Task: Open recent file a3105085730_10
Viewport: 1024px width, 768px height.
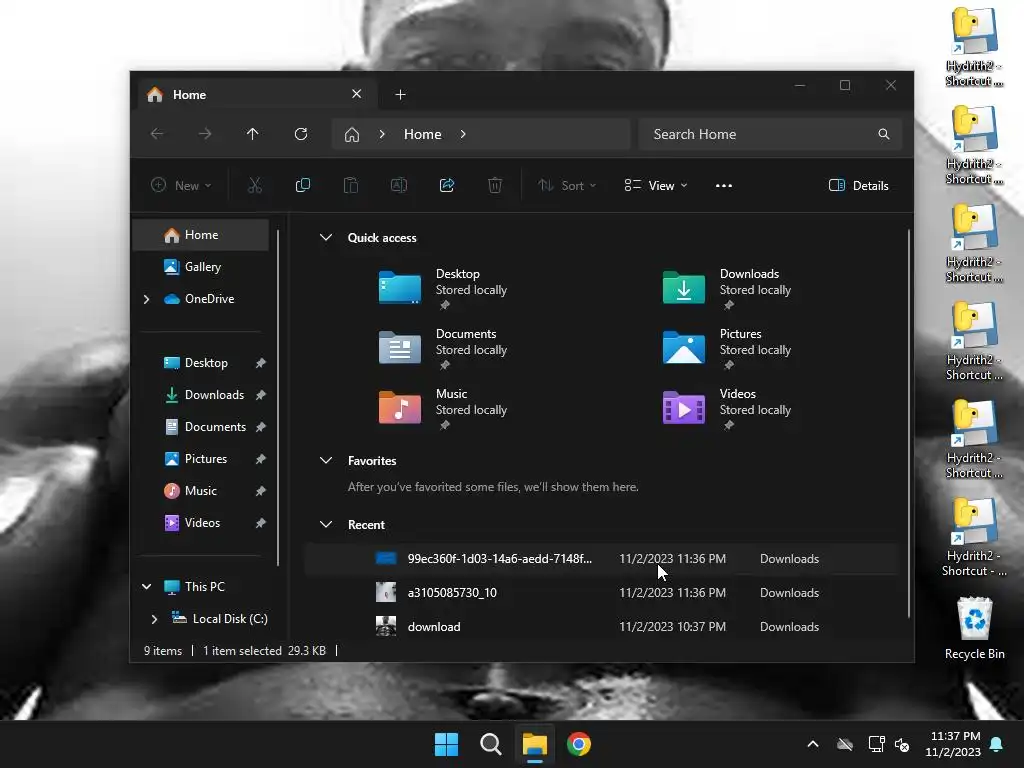Action: pyautogui.click(x=601, y=592)
